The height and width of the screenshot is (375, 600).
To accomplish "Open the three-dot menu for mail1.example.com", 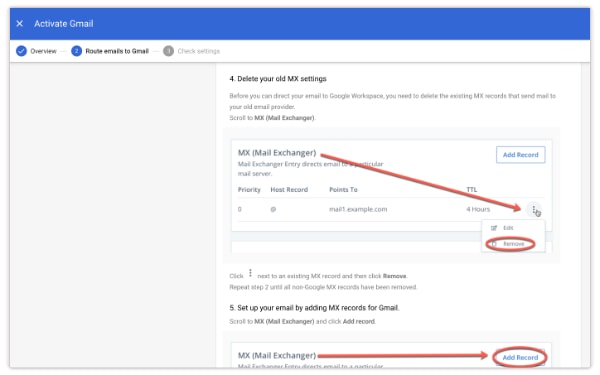I will [534, 209].
